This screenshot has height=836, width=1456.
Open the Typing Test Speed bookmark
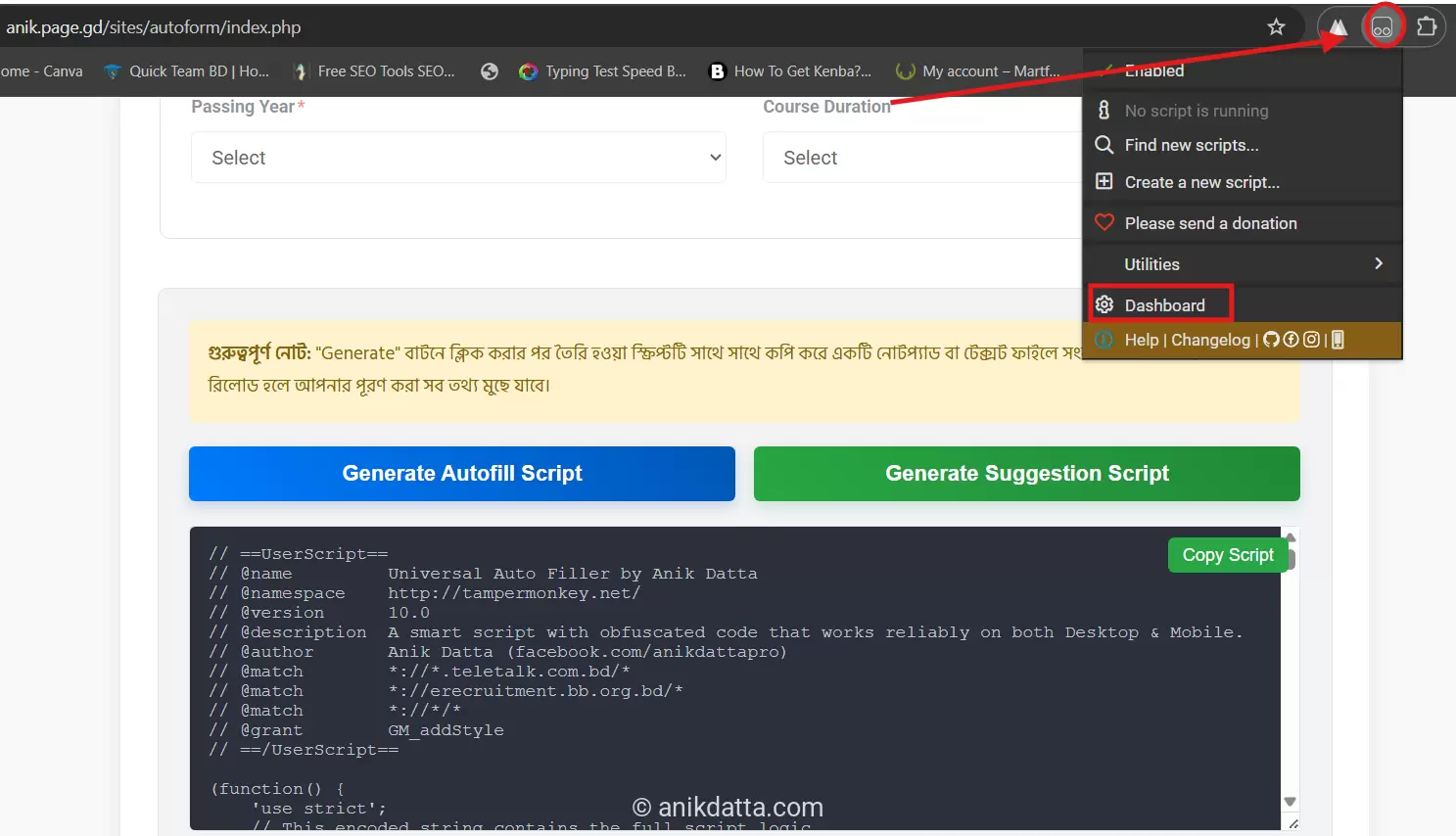click(x=603, y=71)
